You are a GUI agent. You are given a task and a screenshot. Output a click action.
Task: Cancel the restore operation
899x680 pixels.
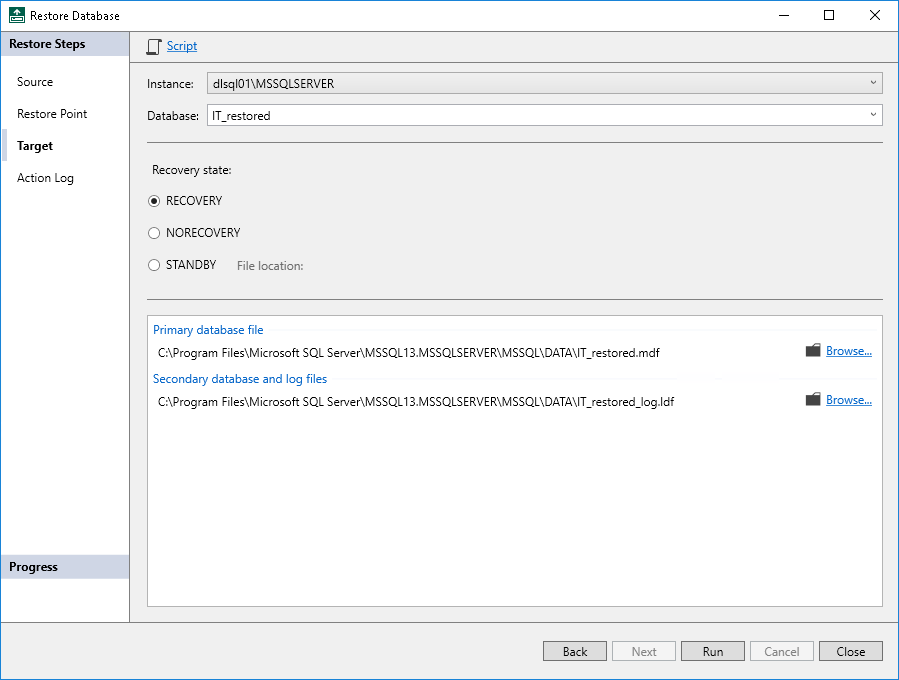pos(781,651)
